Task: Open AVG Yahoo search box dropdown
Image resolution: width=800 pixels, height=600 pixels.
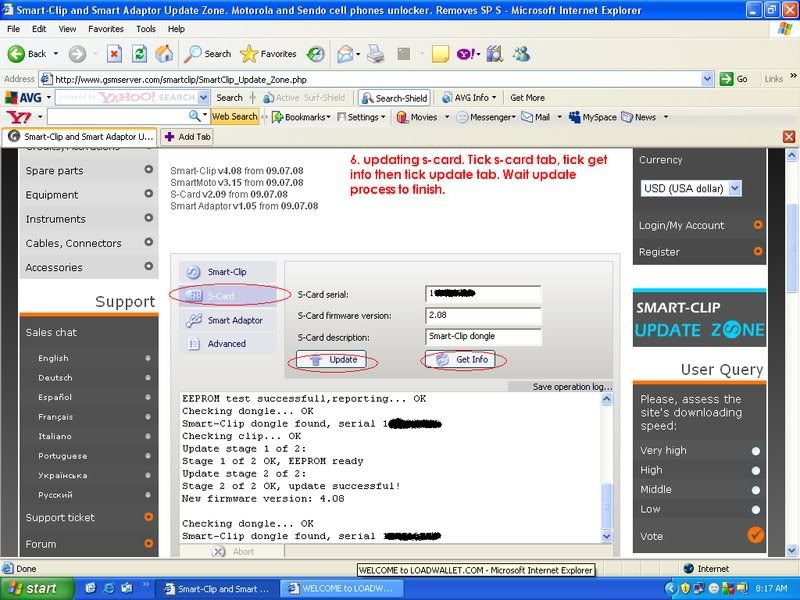Action: coord(204,97)
